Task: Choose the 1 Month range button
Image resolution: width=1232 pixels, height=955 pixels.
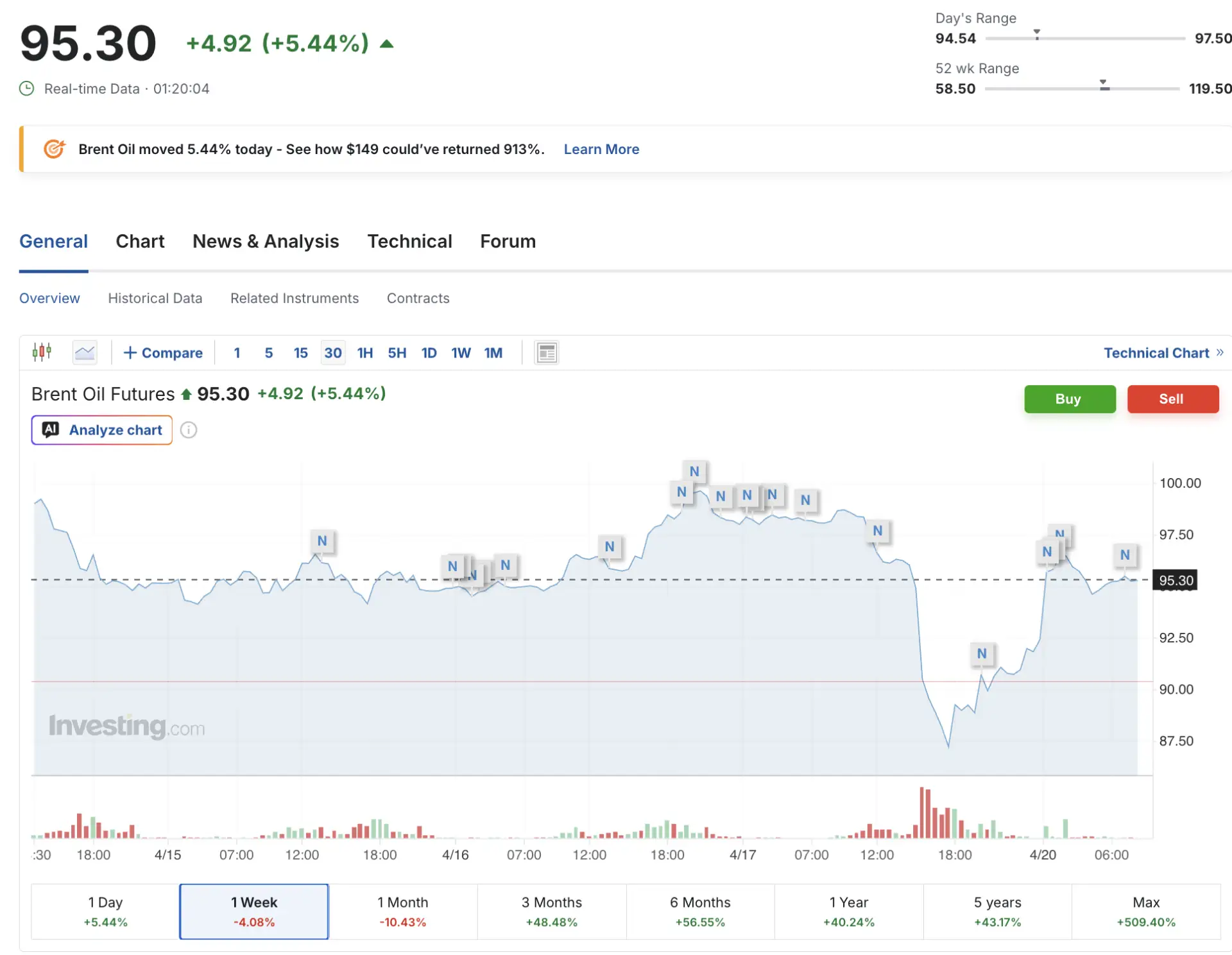Action: tap(402, 911)
